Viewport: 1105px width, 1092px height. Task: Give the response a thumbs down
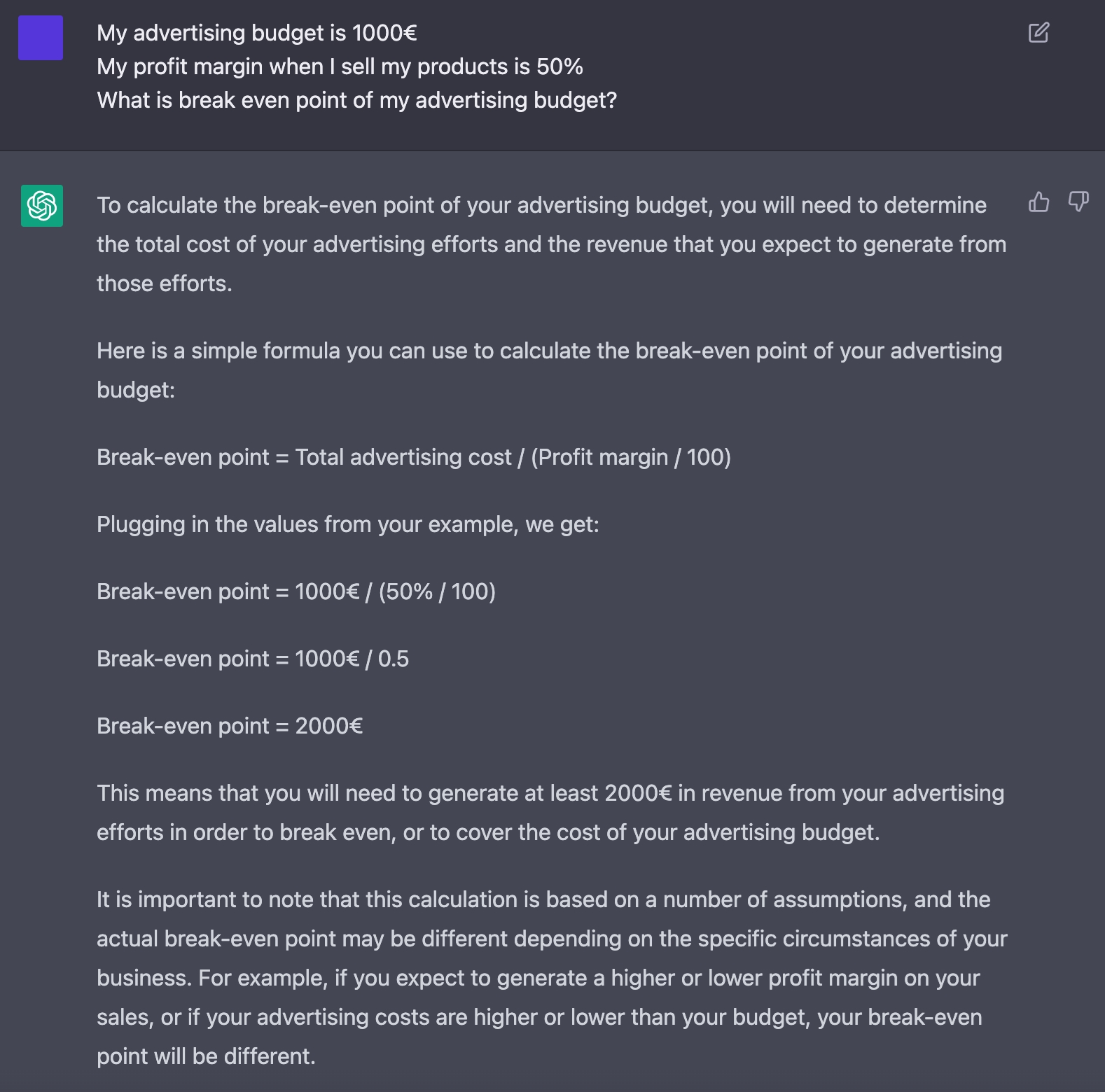tap(1078, 202)
